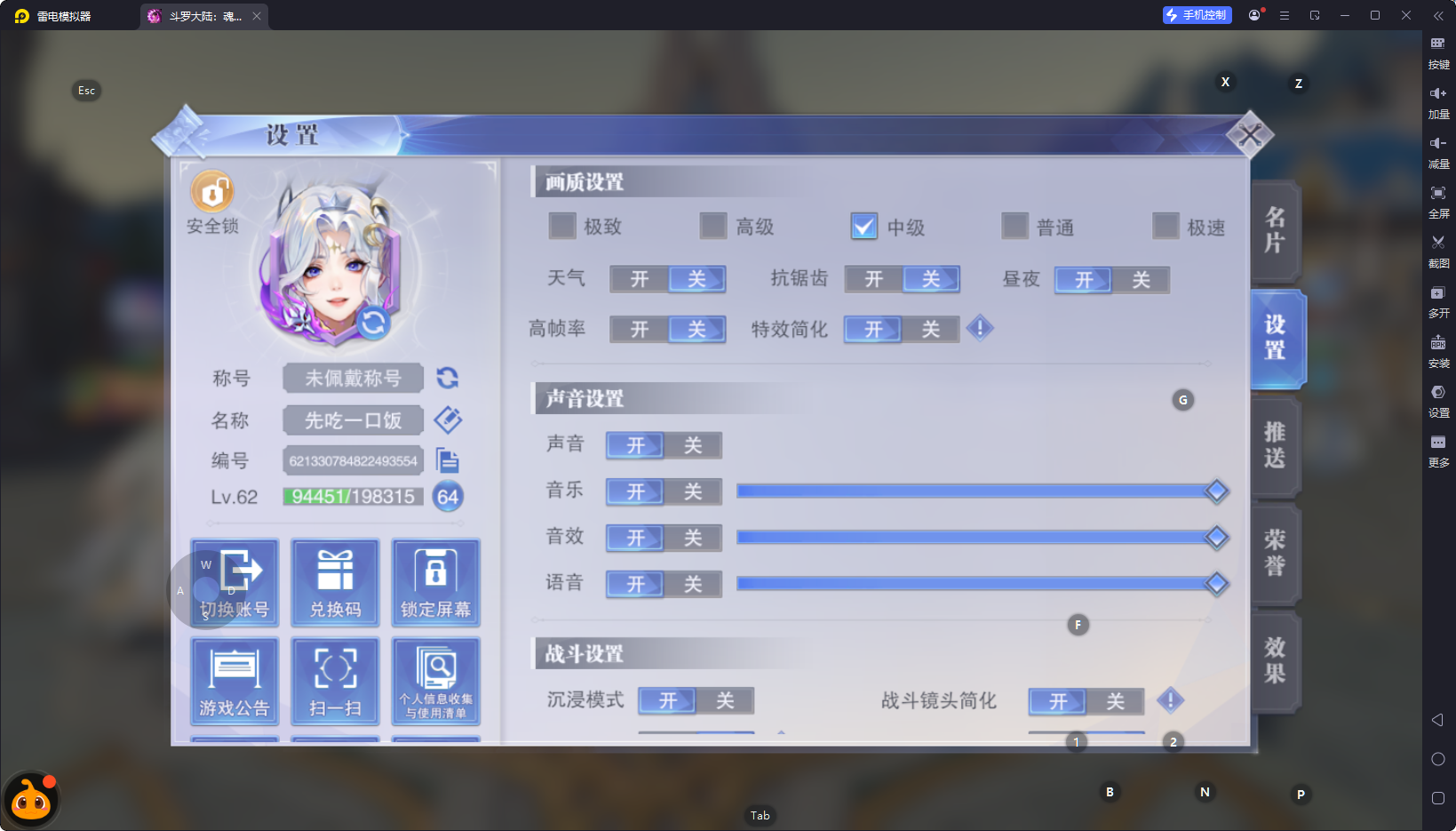
Task: Click the 安全锁 security lock icon
Action: coord(211,191)
